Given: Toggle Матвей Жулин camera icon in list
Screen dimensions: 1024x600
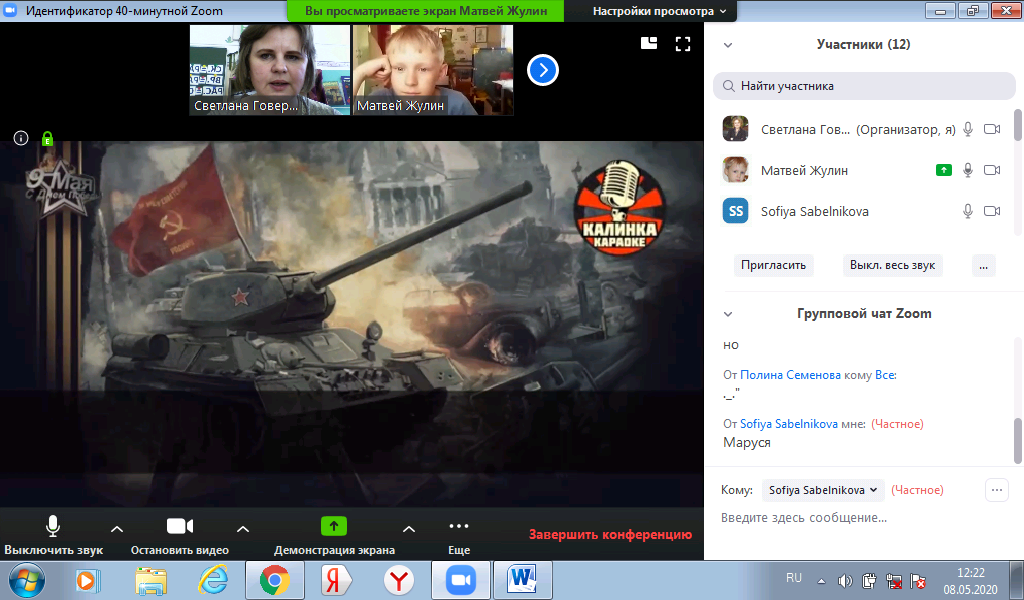Looking at the screenshot, I should (992, 170).
